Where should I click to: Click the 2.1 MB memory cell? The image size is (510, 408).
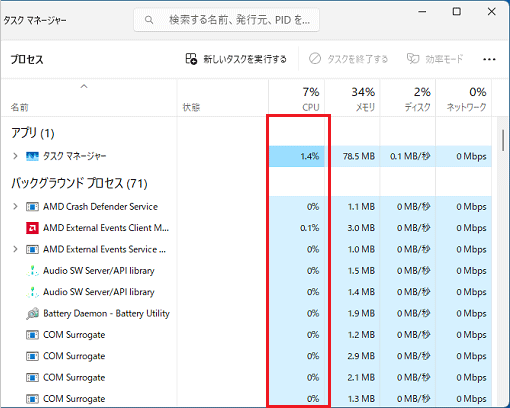coord(352,377)
